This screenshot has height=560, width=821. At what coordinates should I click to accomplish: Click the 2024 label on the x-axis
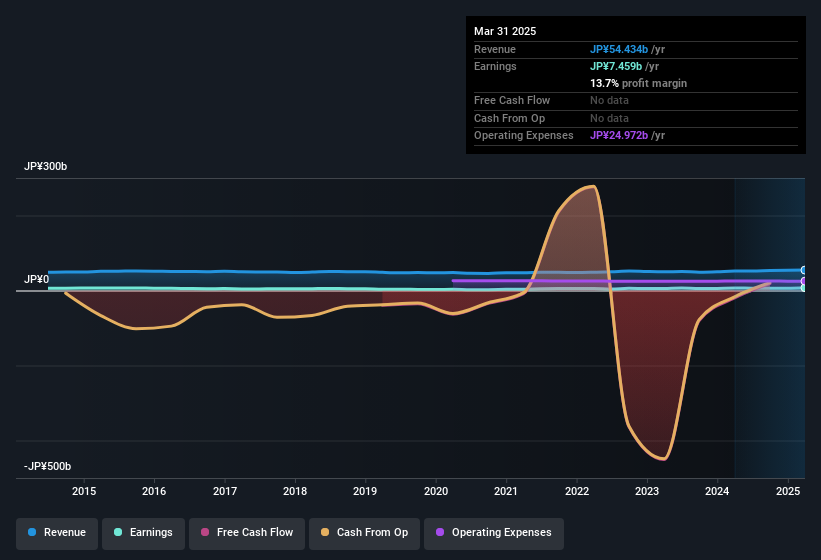click(x=717, y=491)
